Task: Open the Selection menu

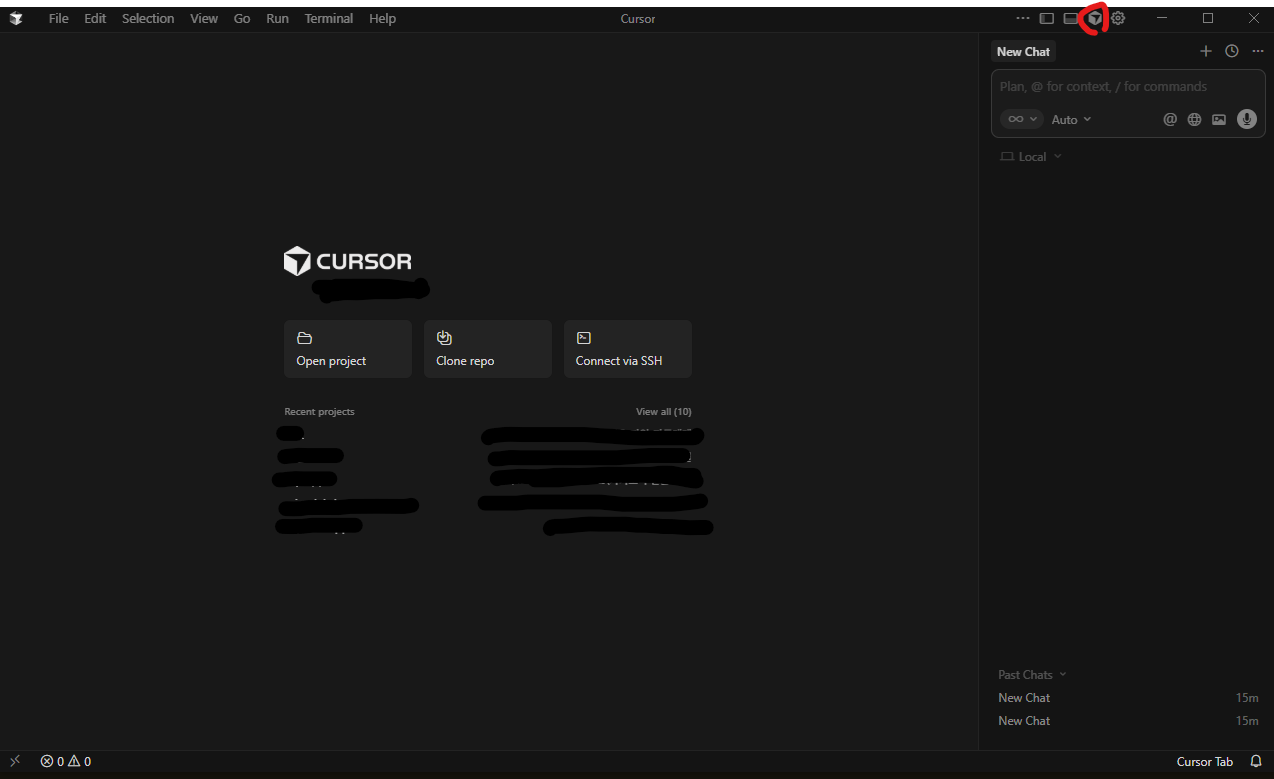Action: click(148, 18)
